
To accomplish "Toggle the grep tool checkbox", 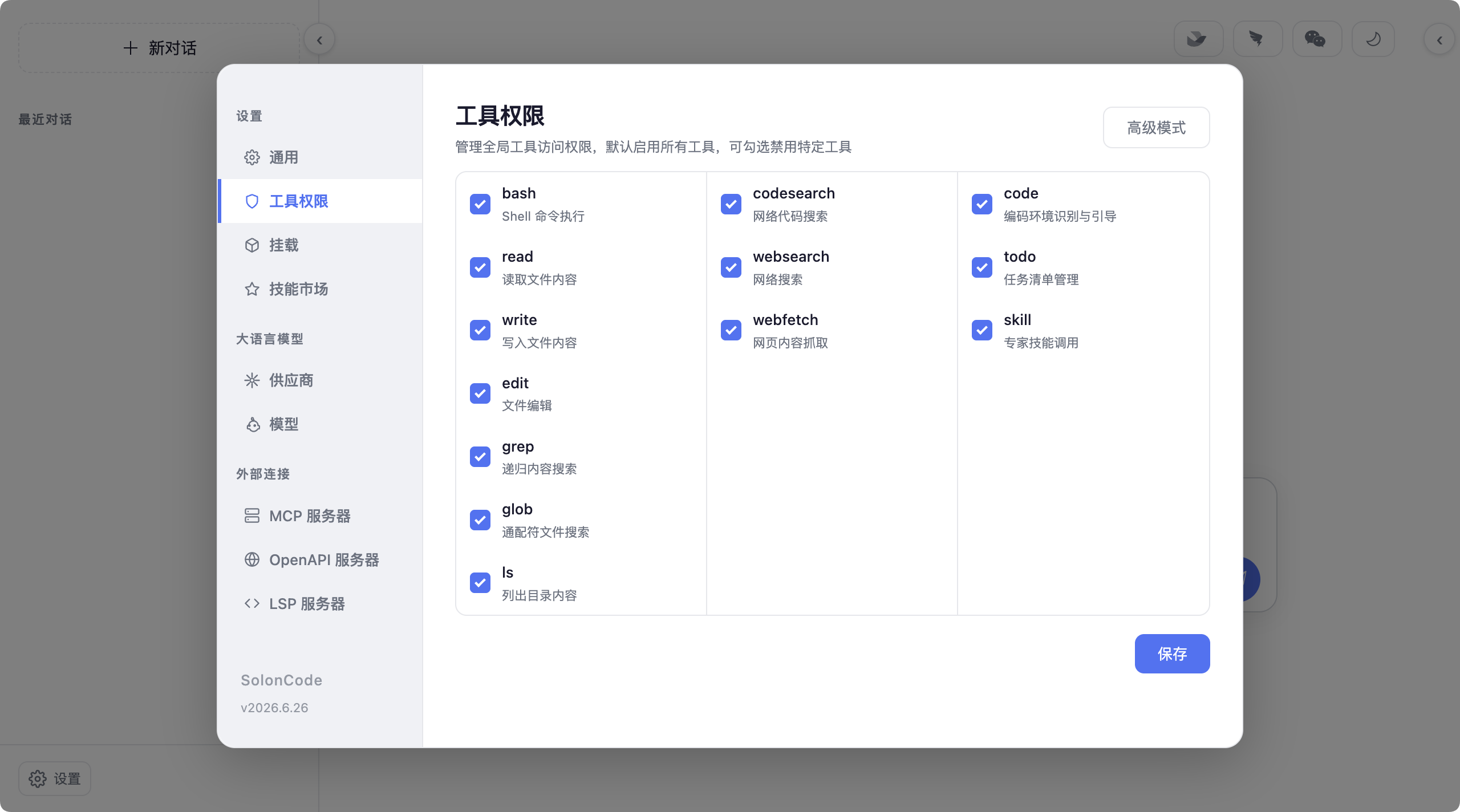I will (x=480, y=457).
